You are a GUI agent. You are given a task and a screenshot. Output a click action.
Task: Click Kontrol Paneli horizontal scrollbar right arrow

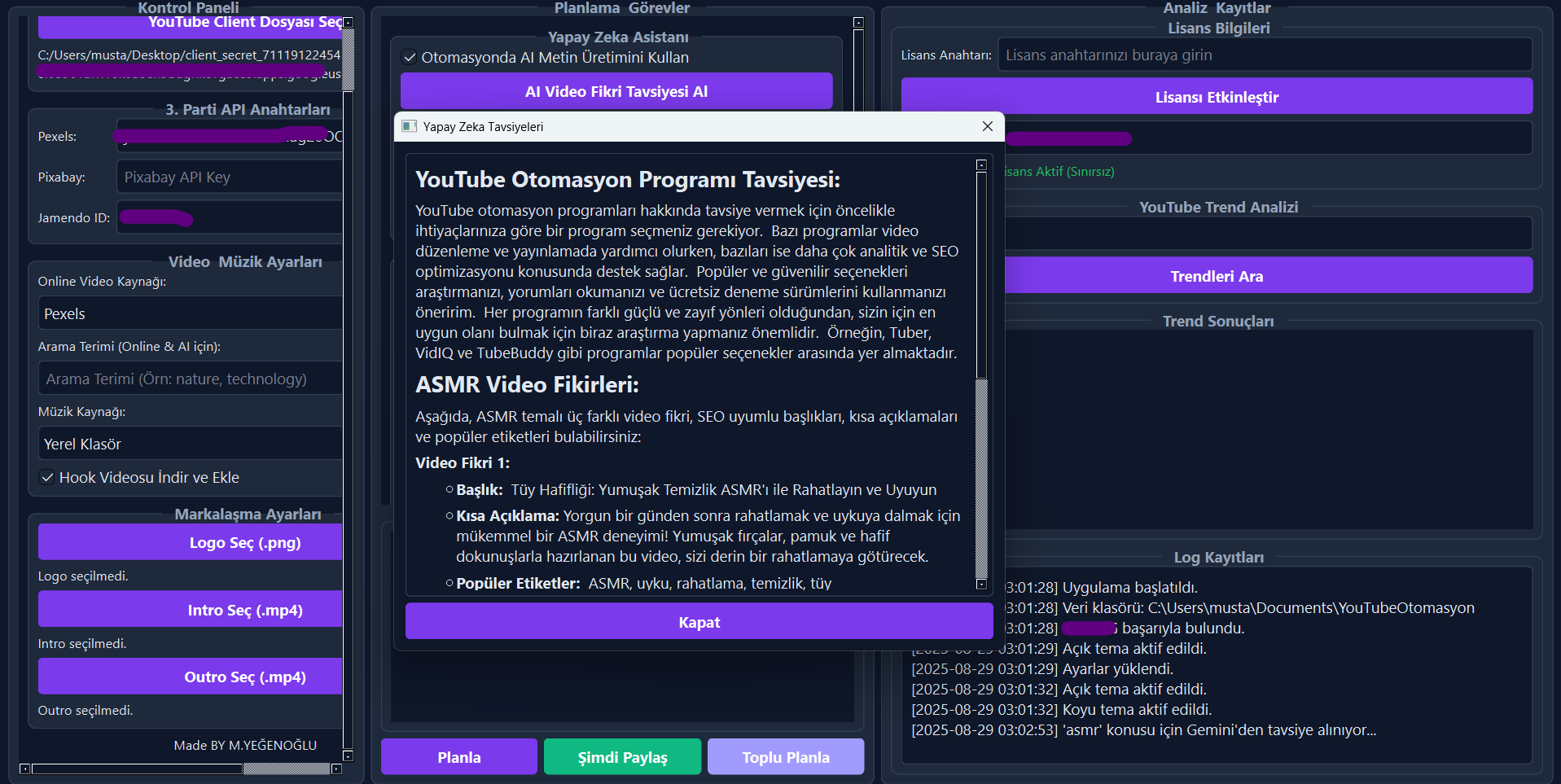tap(336, 769)
